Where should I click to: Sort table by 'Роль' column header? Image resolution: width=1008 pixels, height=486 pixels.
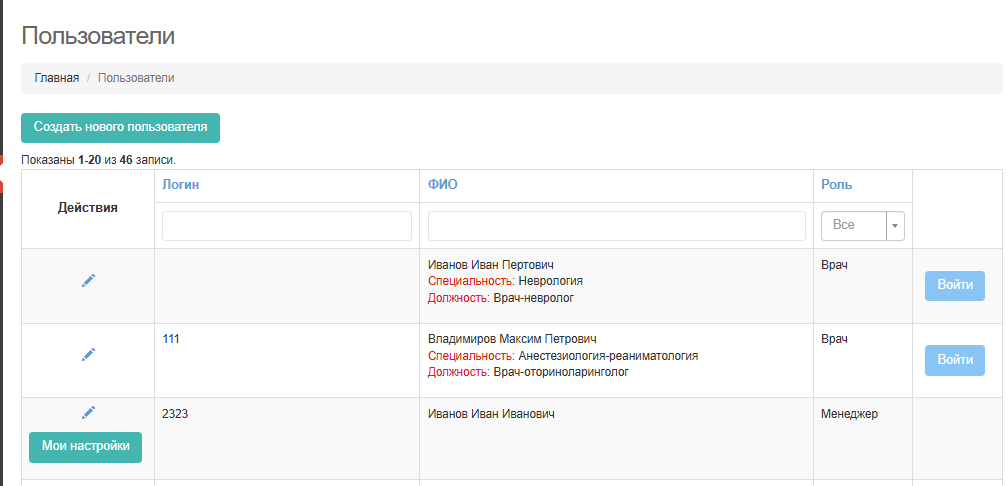[836, 185]
